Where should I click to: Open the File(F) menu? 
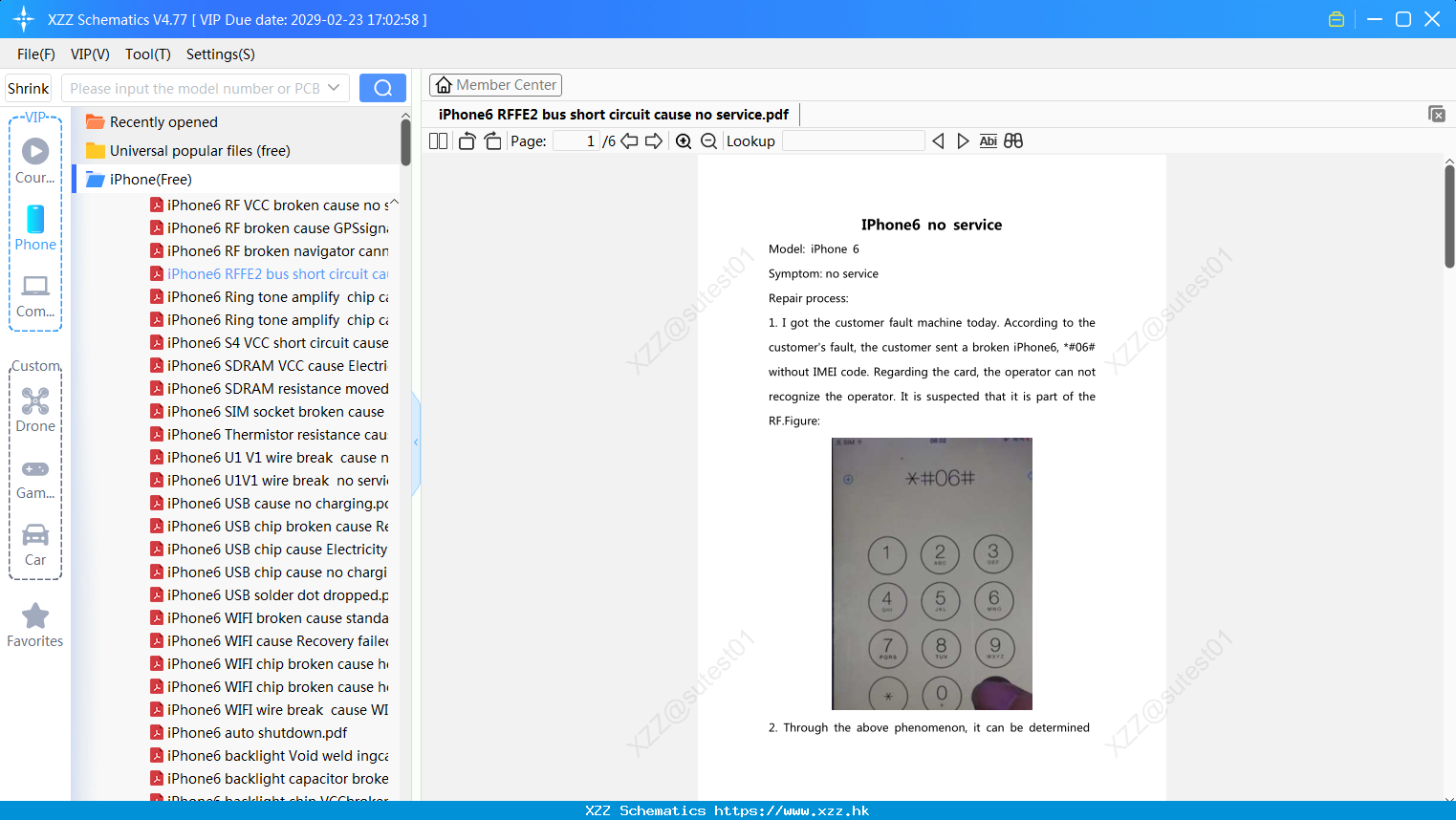click(x=36, y=54)
